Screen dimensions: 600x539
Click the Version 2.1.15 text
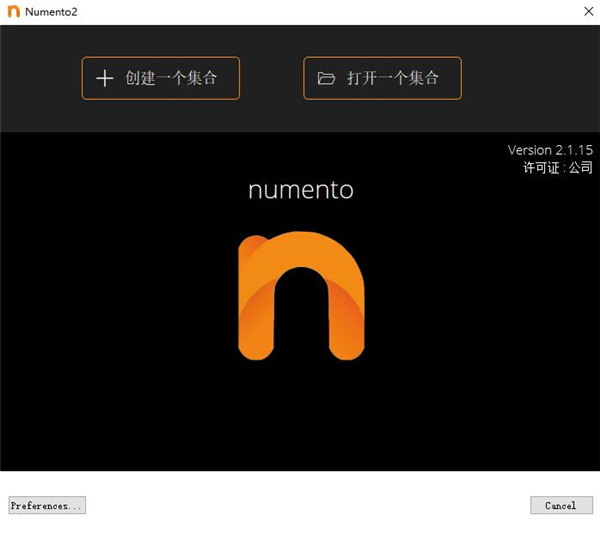[x=550, y=150]
